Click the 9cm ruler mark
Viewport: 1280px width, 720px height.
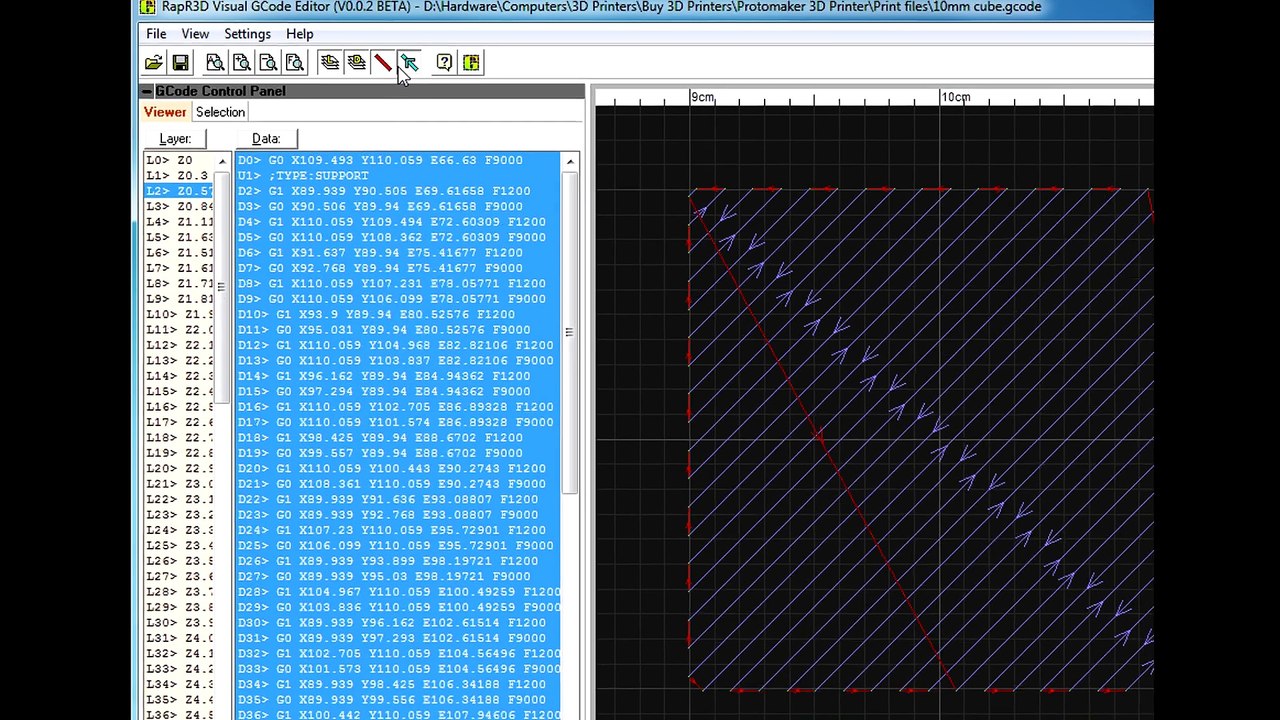(x=703, y=97)
